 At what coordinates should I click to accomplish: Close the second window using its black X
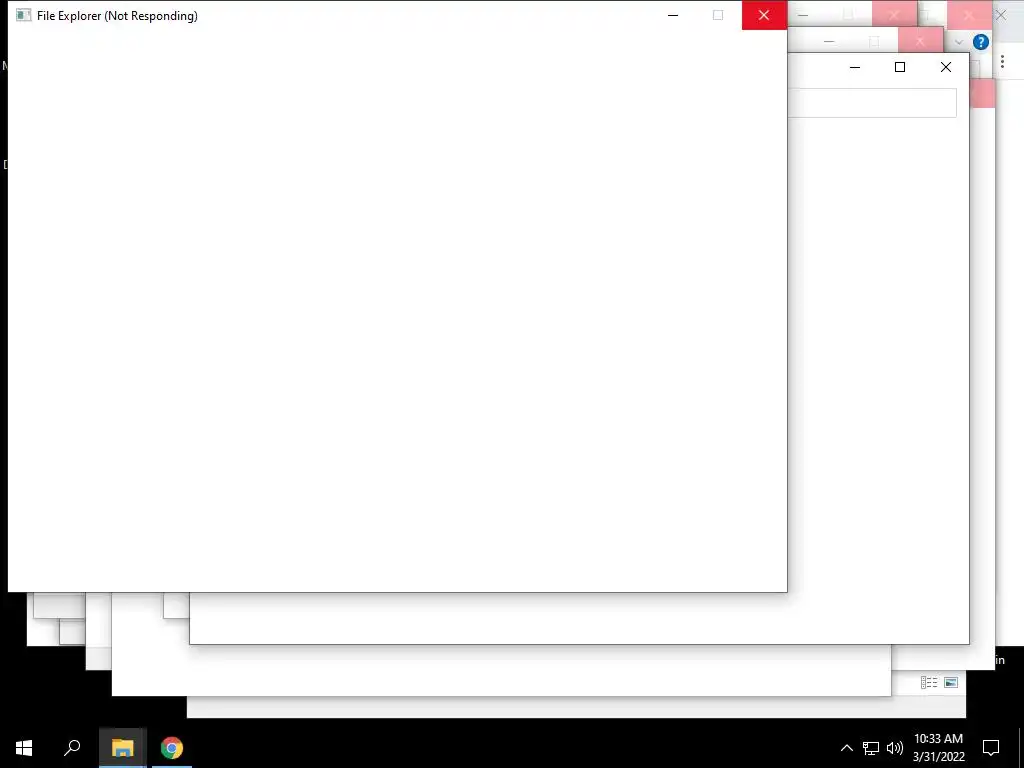[x=946, y=67]
